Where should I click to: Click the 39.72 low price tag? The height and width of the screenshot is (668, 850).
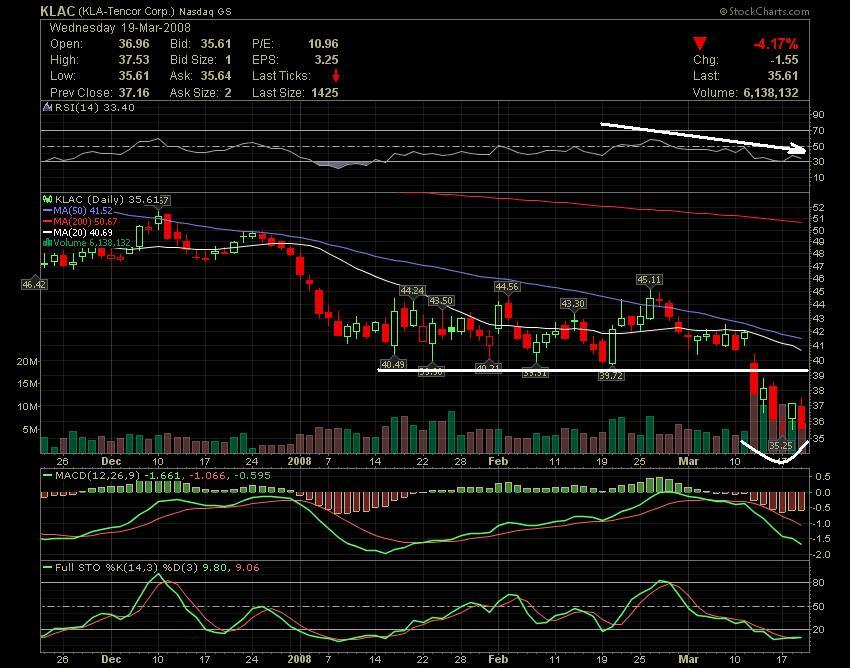[x=611, y=375]
